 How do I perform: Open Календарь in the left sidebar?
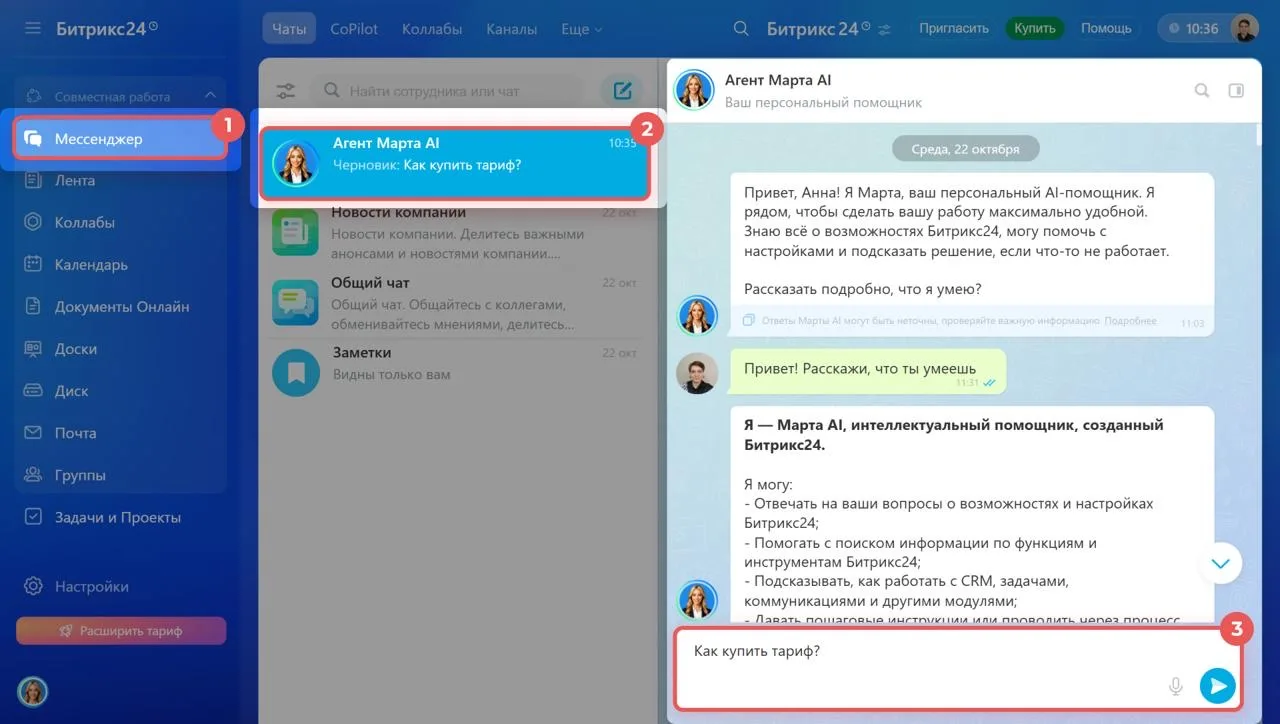[x=90, y=265]
